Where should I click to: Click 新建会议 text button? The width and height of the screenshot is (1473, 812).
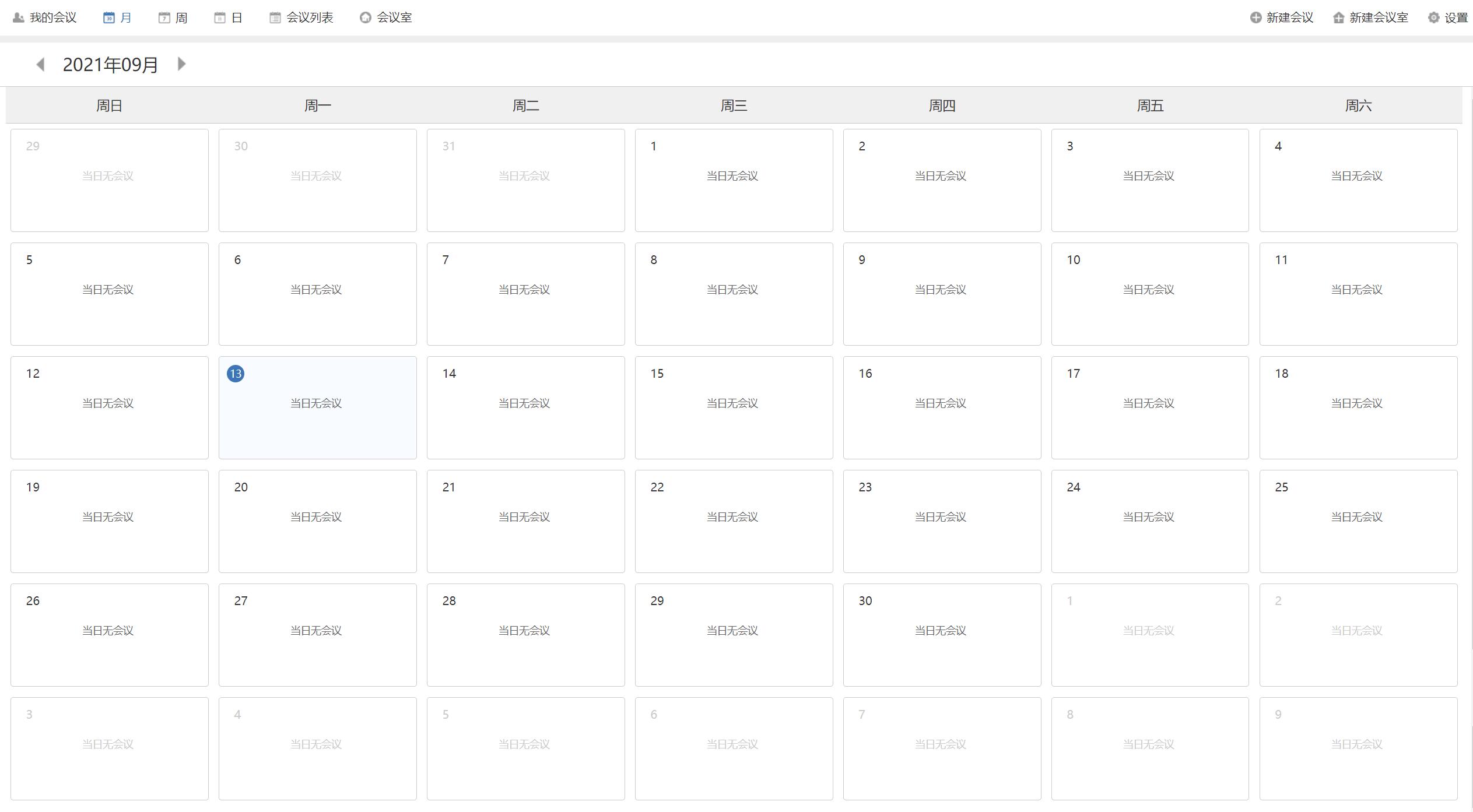1290,17
